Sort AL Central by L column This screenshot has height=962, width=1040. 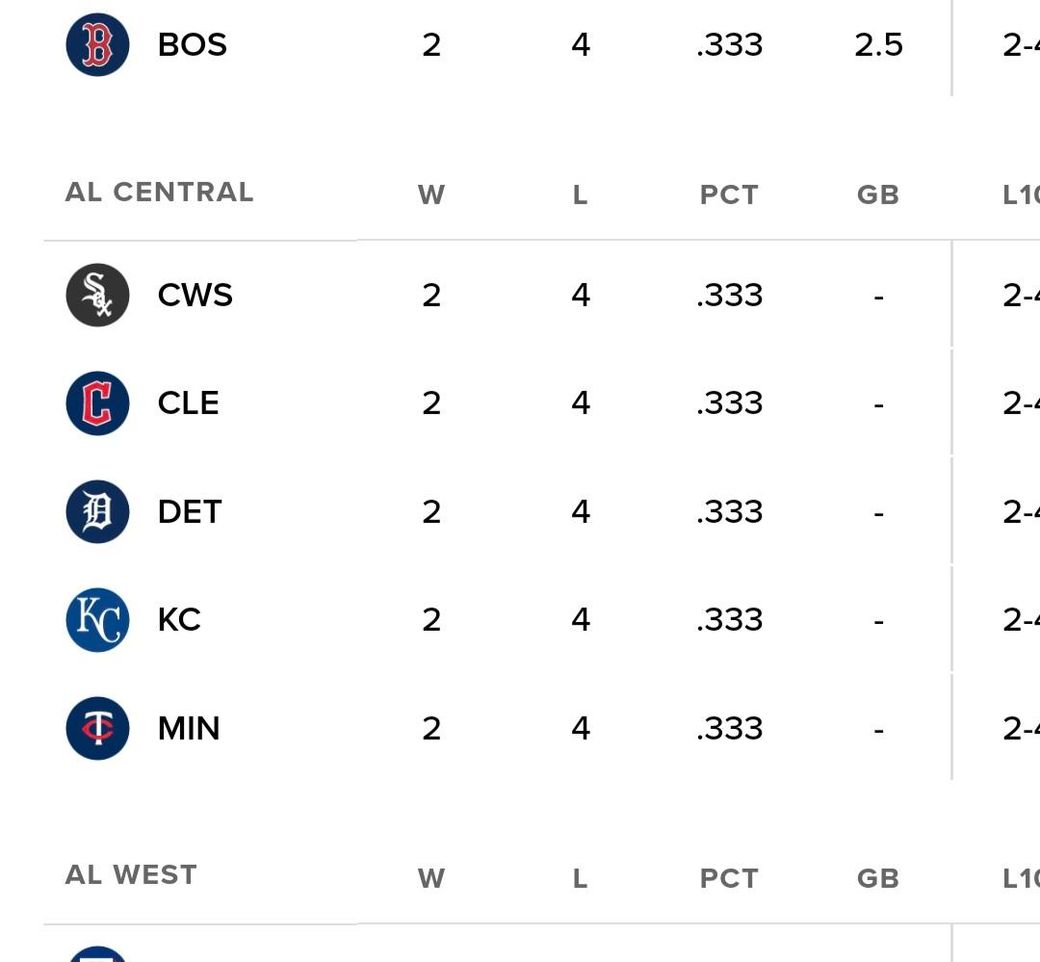coord(580,195)
